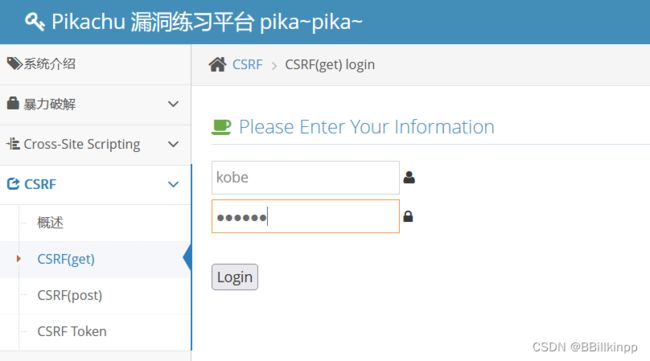Click the CSRF share icon in sidebar
The height and width of the screenshot is (361, 650).
coord(13,184)
